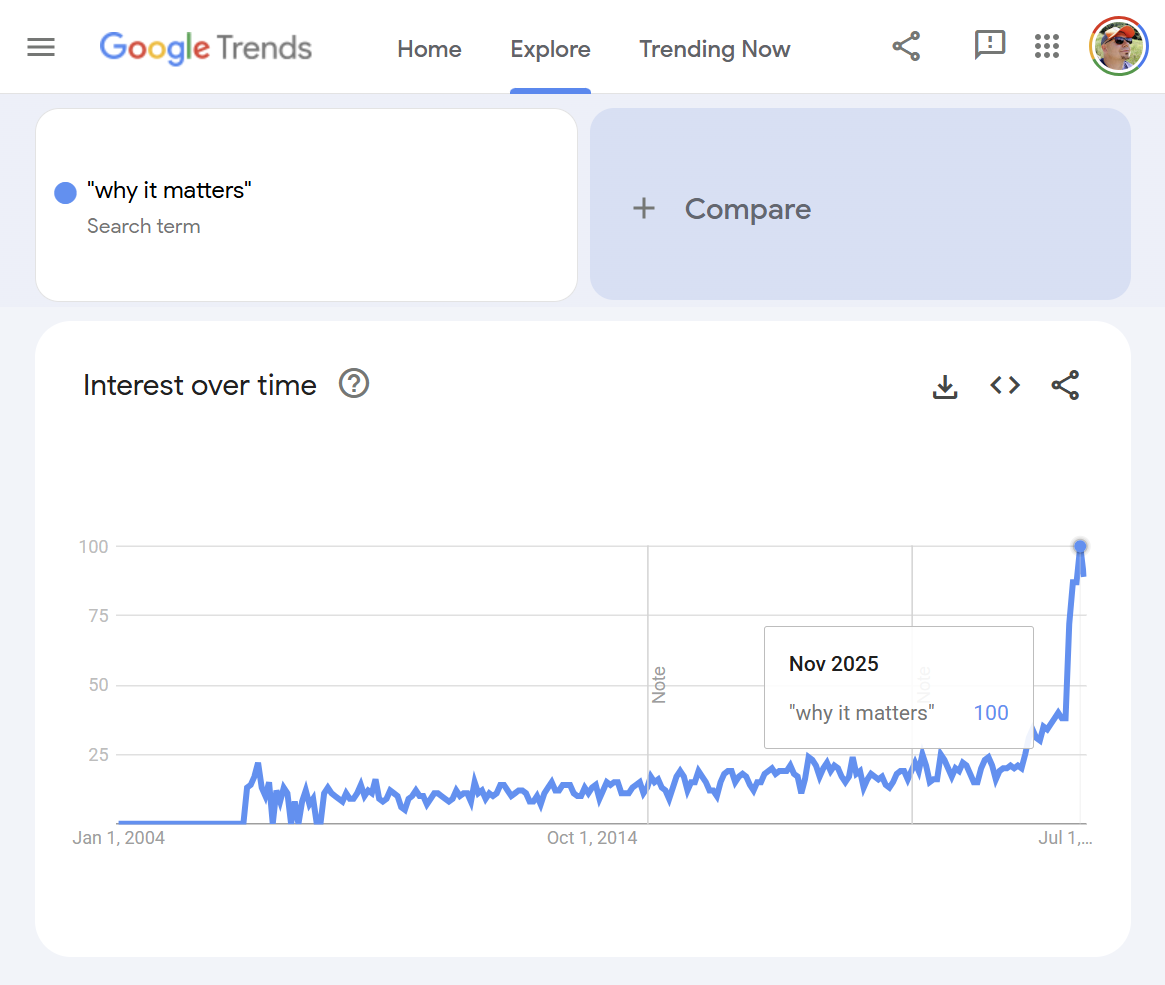Go to the Home tab
1165x985 pixels.
tap(429, 49)
